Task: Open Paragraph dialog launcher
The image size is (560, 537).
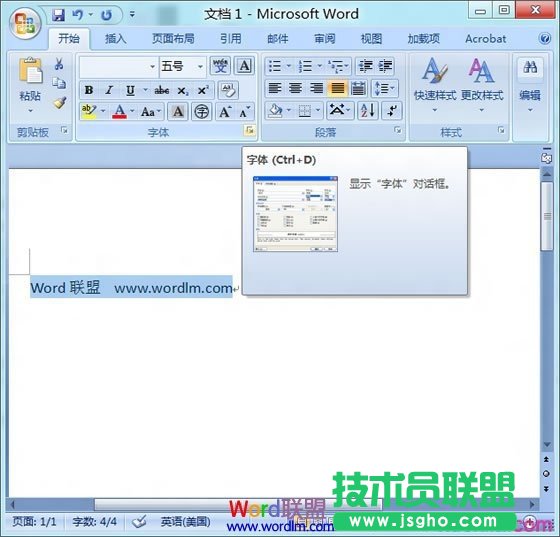Action: click(x=398, y=130)
